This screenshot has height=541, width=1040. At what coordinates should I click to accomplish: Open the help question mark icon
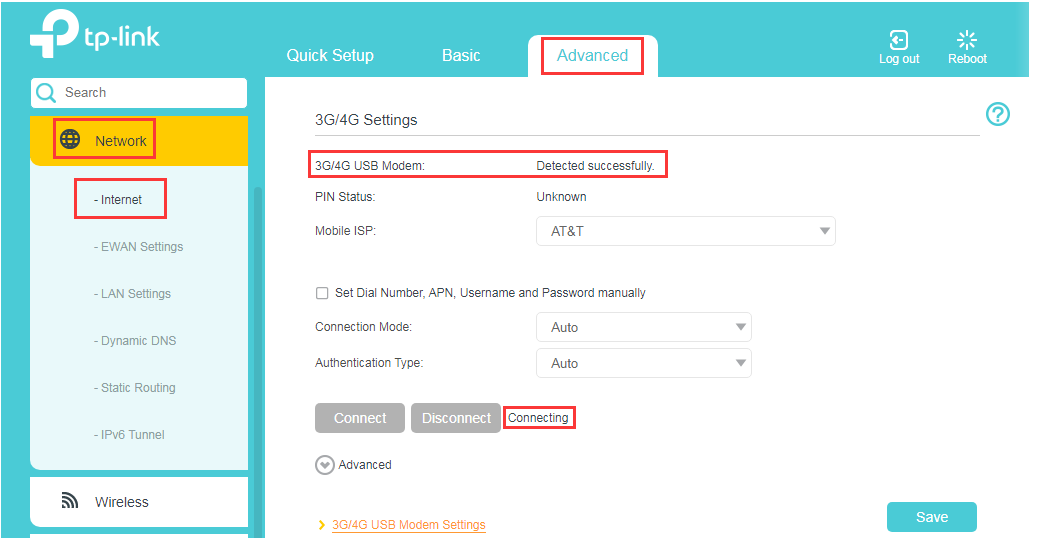pyautogui.click(x=997, y=114)
